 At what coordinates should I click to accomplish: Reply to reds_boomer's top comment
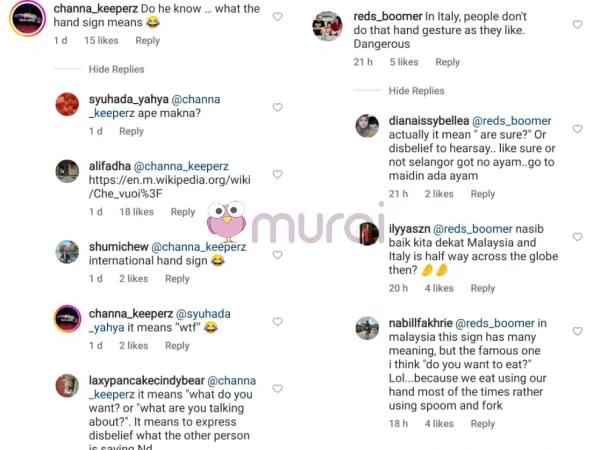(x=447, y=62)
